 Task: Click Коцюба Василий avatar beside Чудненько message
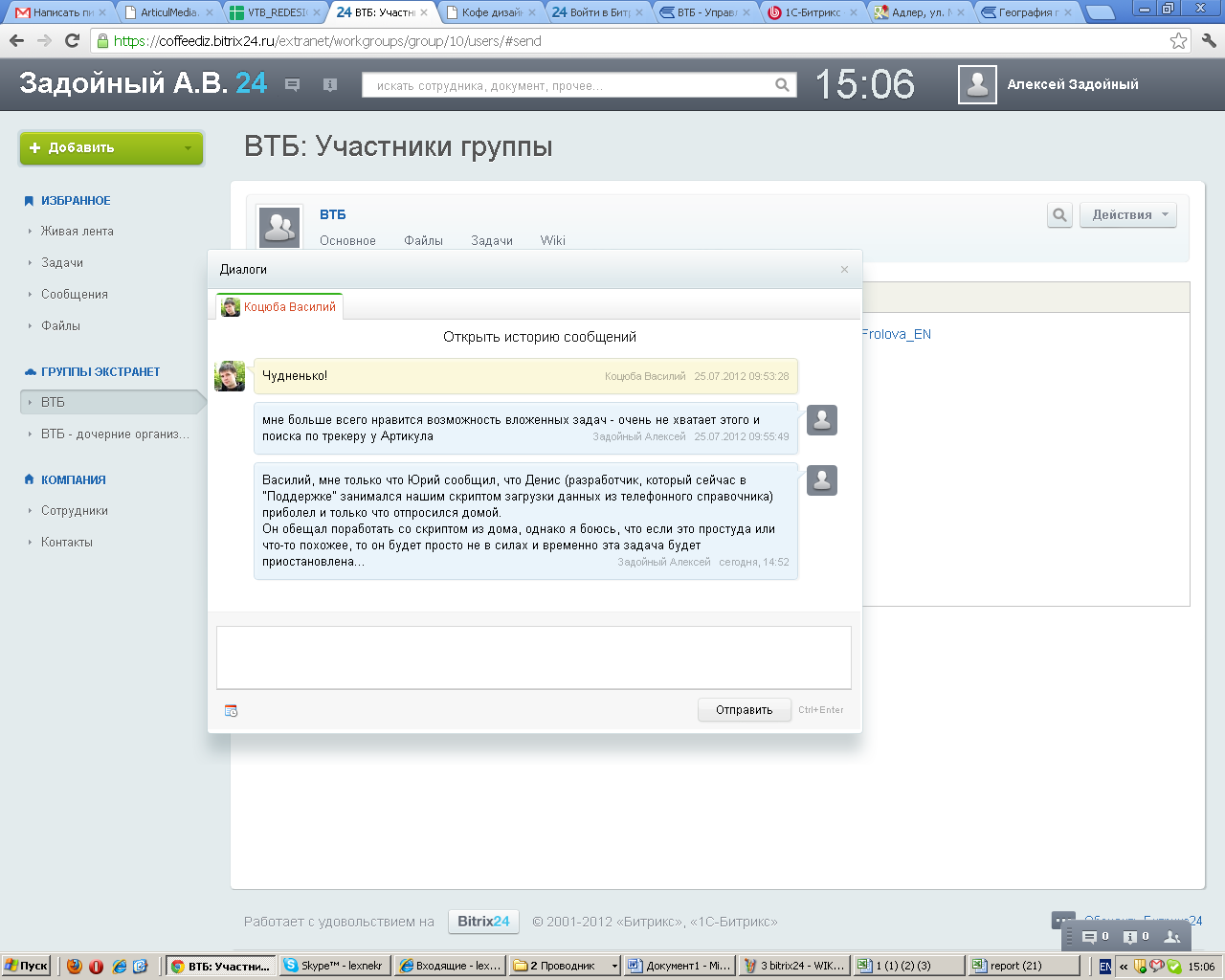[x=230, y=376]
